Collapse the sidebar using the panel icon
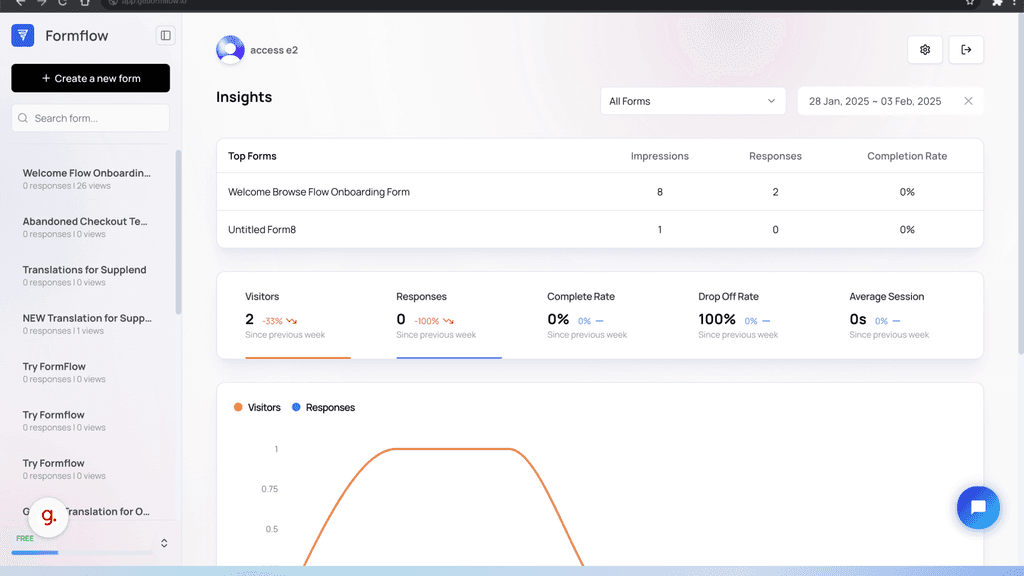Viewport: 1024px width, 576px height. pos(166,35)
